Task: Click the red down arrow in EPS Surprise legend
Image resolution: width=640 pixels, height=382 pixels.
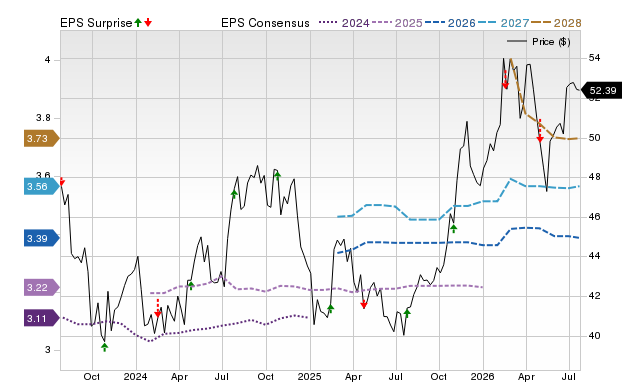Action: point(148,23)
